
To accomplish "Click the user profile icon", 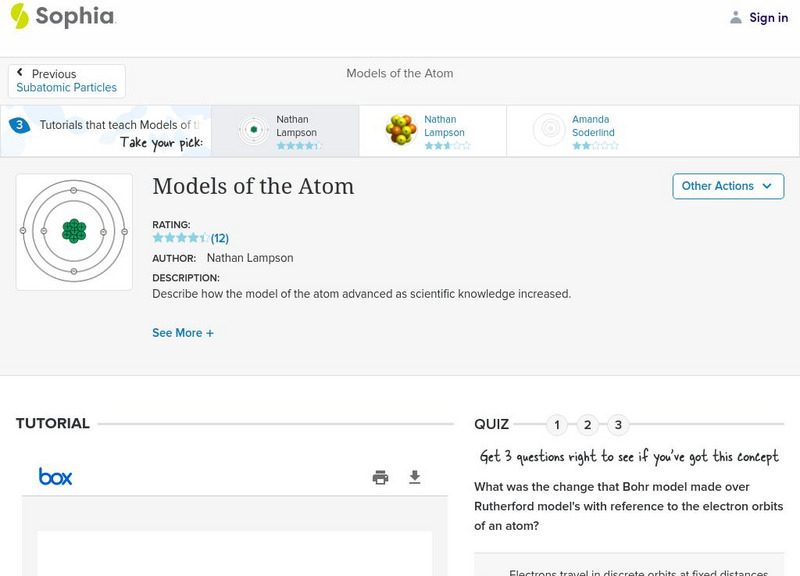I will click(736, 17).
